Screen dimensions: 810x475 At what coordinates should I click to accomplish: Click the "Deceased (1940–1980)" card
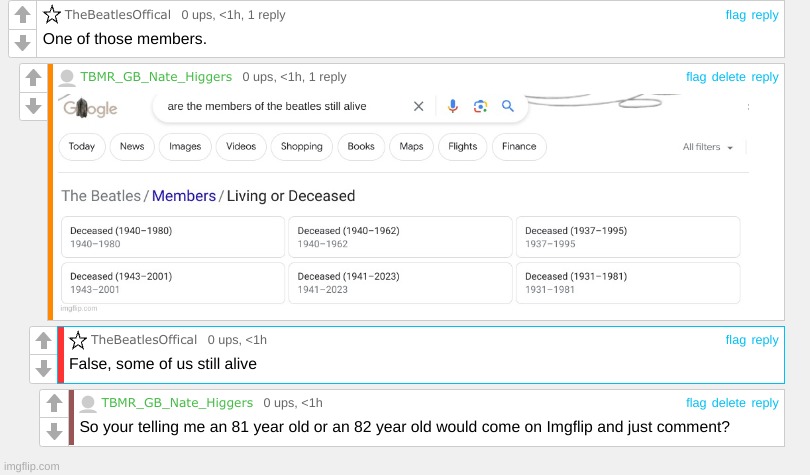[x=173, y=237]
